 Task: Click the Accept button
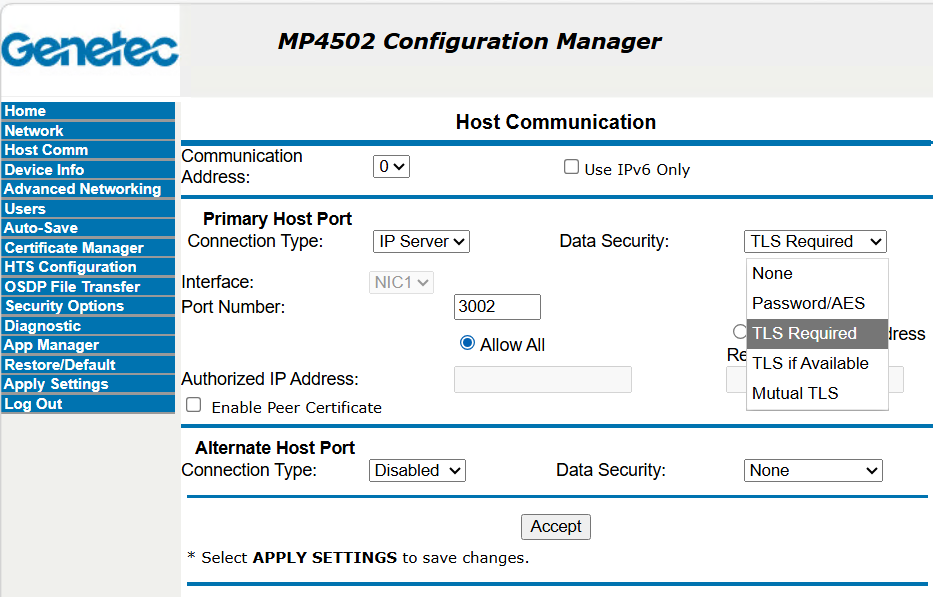(x=556, y=527)
